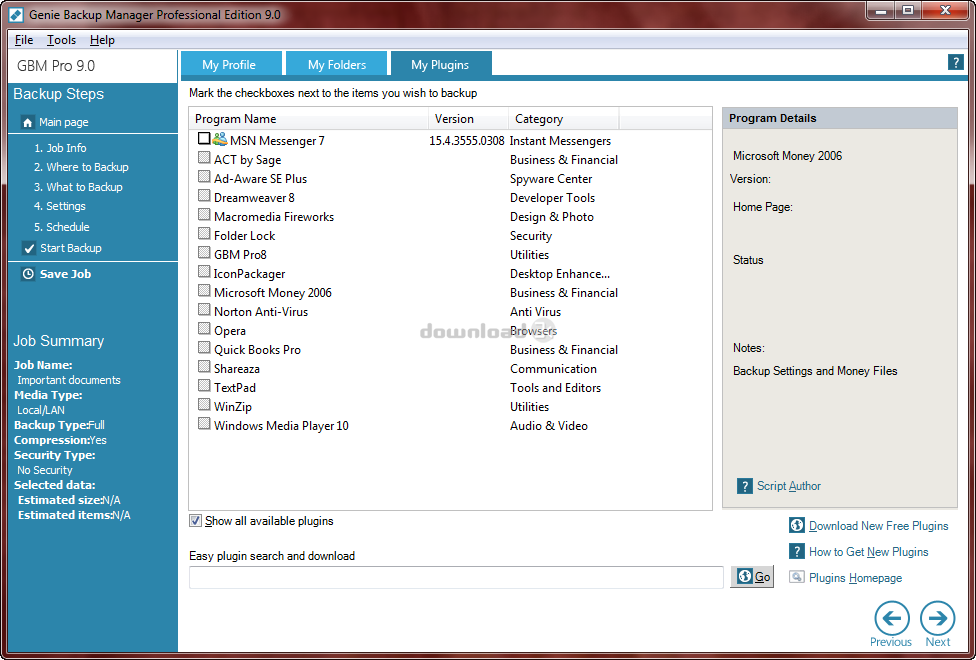
Task: Click the question icon beside How to Get New Plugins
Action: coord(797,551)
